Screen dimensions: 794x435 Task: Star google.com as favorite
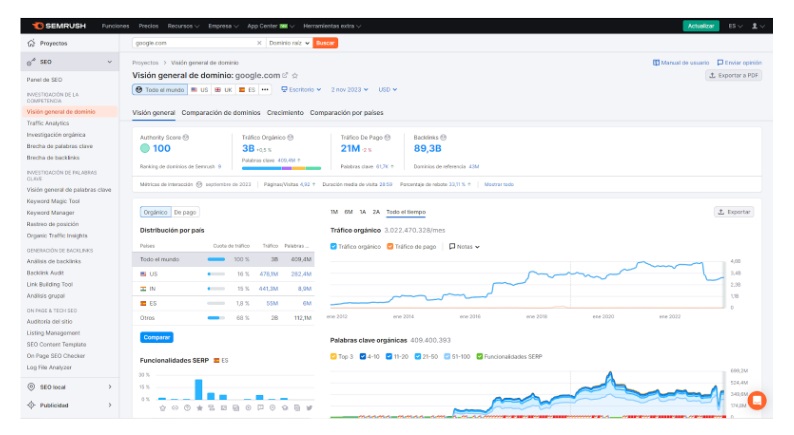295,75
